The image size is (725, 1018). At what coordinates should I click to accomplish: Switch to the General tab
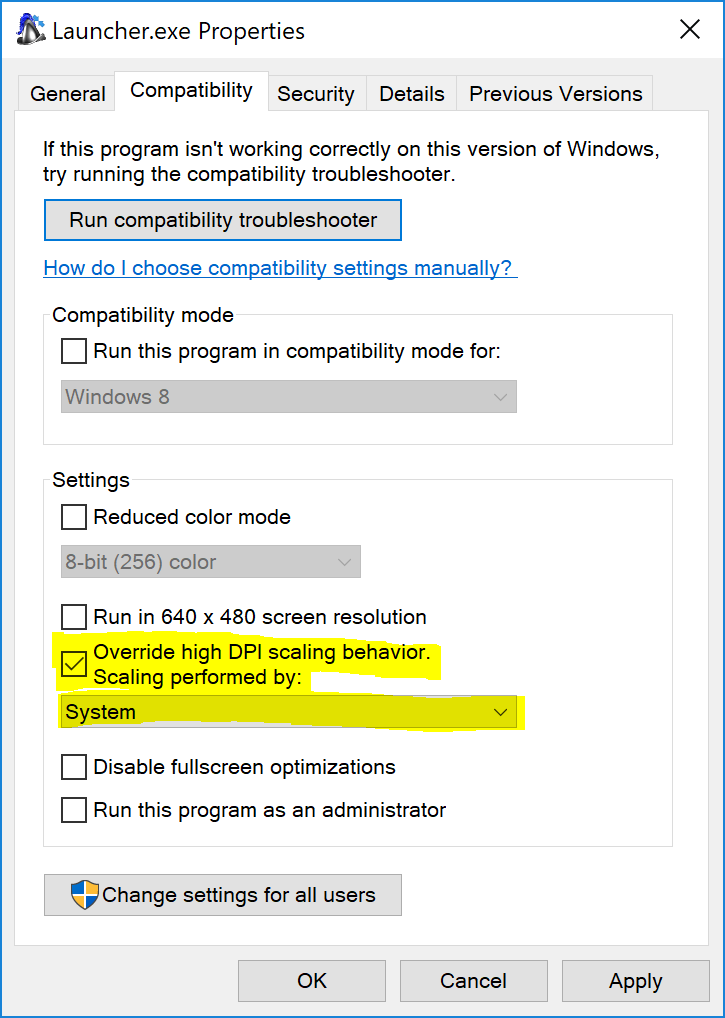tap(67, 94)
